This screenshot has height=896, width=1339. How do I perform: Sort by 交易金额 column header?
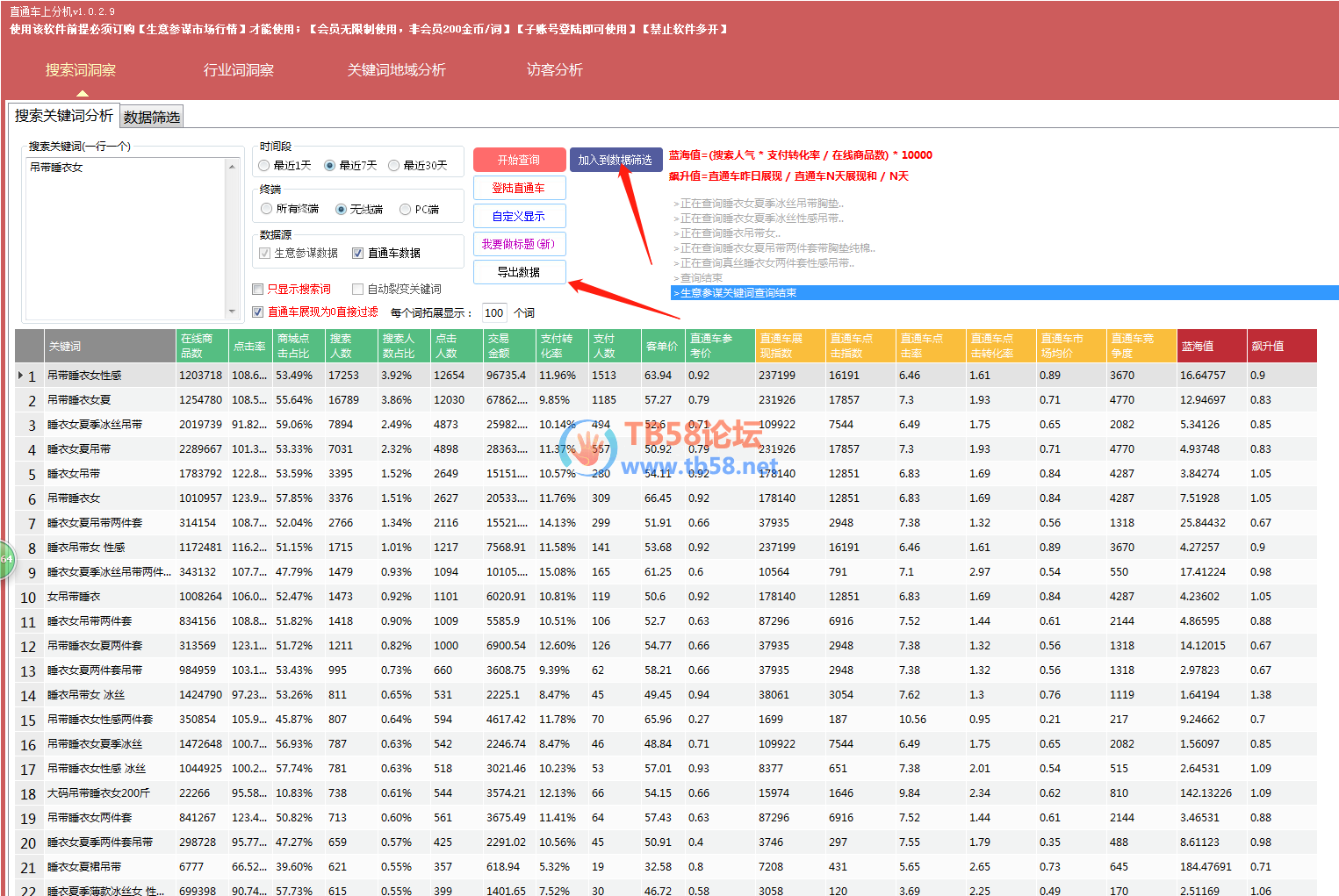click(x=509, y=346)
